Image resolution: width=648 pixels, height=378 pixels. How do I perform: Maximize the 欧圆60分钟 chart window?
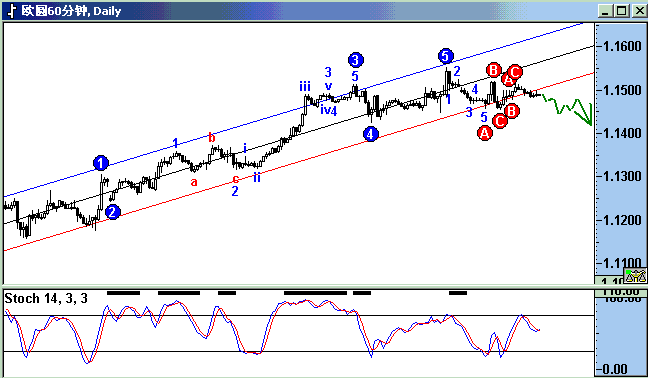click(621, 11)
